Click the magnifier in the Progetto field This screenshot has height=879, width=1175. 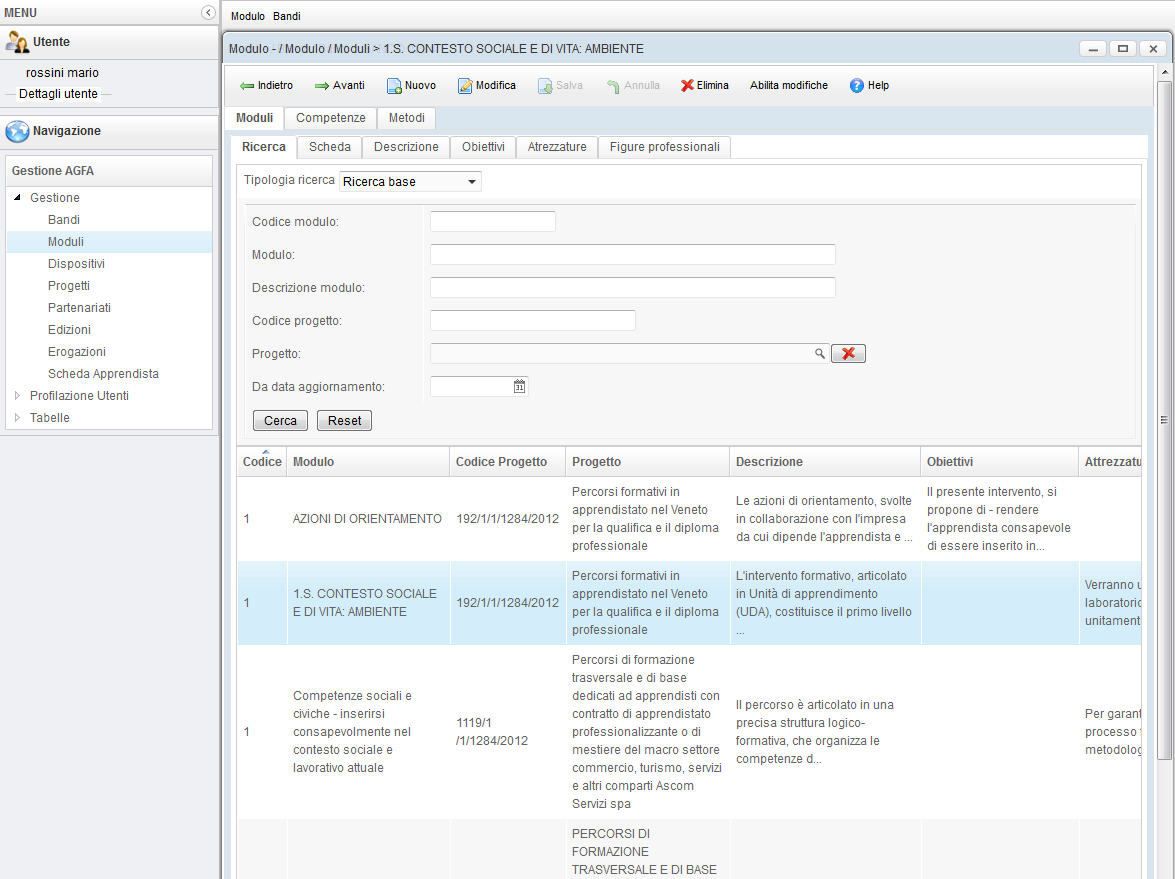[x=820, y=353]
